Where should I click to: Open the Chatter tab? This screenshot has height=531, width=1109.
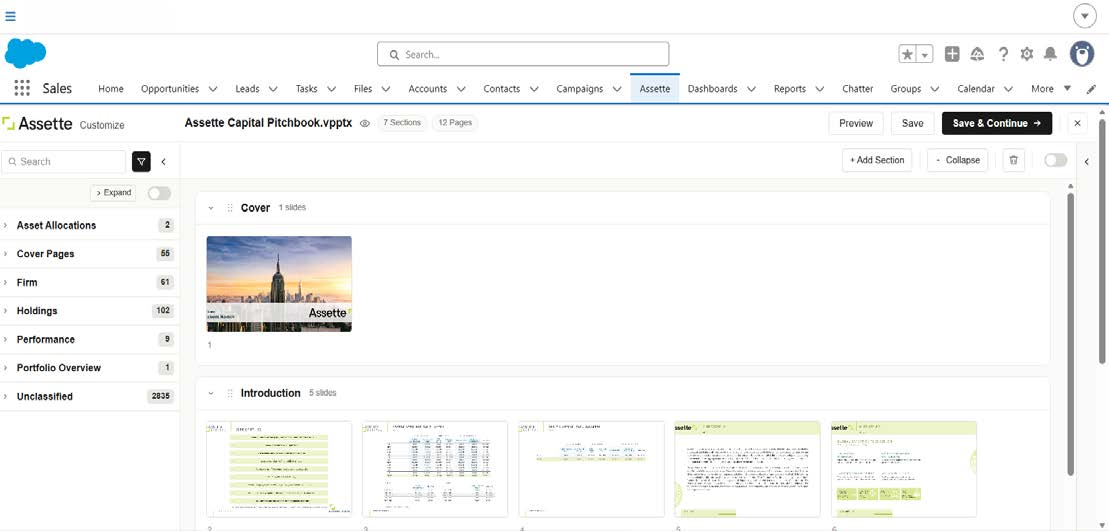857,89
